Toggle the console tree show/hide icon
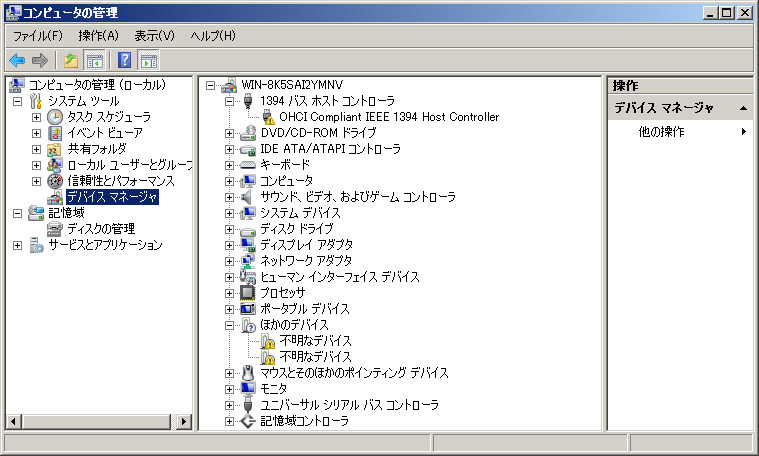The image size is (759, 456). (x=94, y=61)
